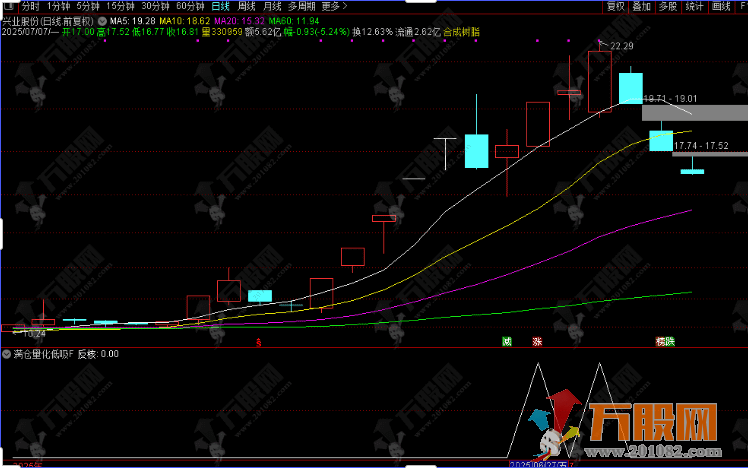This screenshot has height=468, width=748.
Task: Expand the 更多 period options
Action: coord(334,6)
